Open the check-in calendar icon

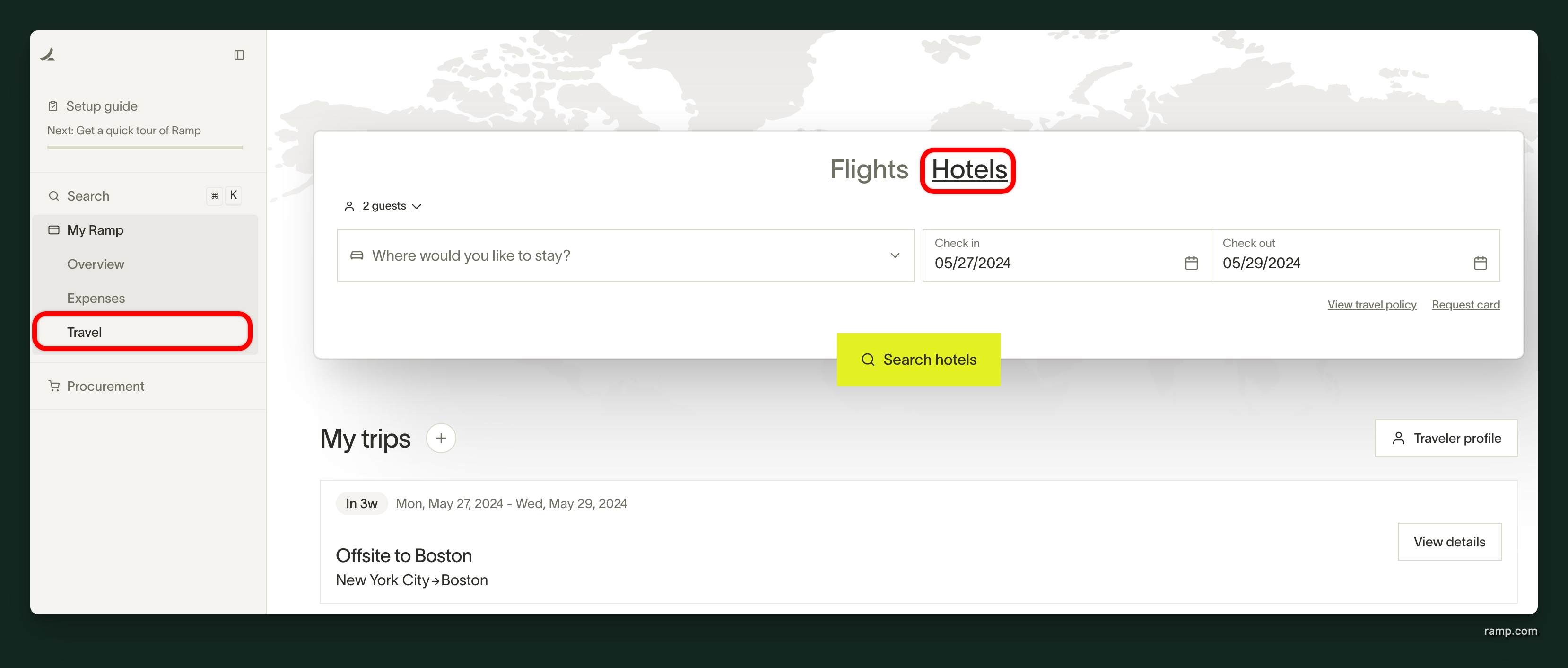(1191, 263)
